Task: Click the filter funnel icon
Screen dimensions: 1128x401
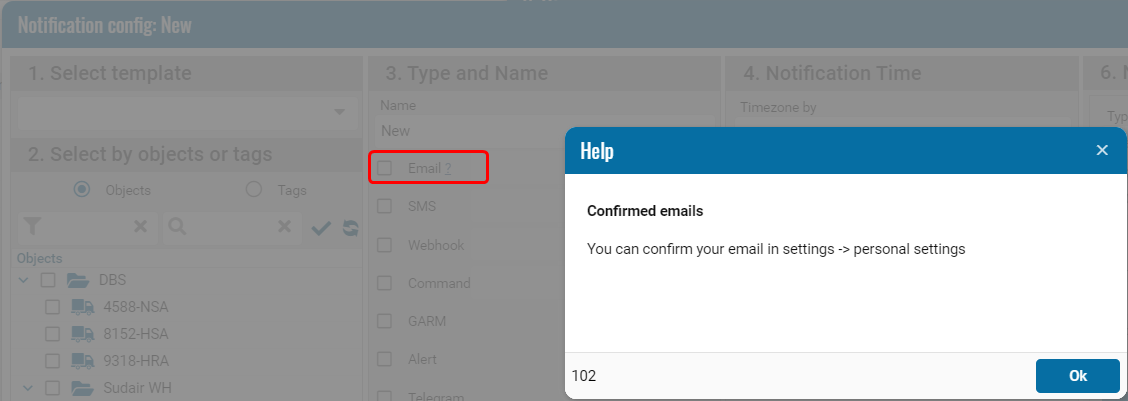Action: [x=32, y=227]
